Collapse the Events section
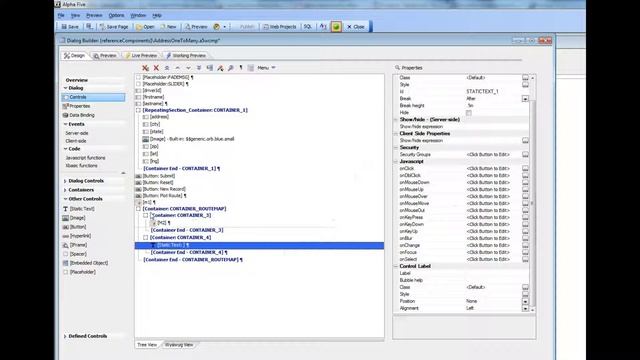 point(65,124)
